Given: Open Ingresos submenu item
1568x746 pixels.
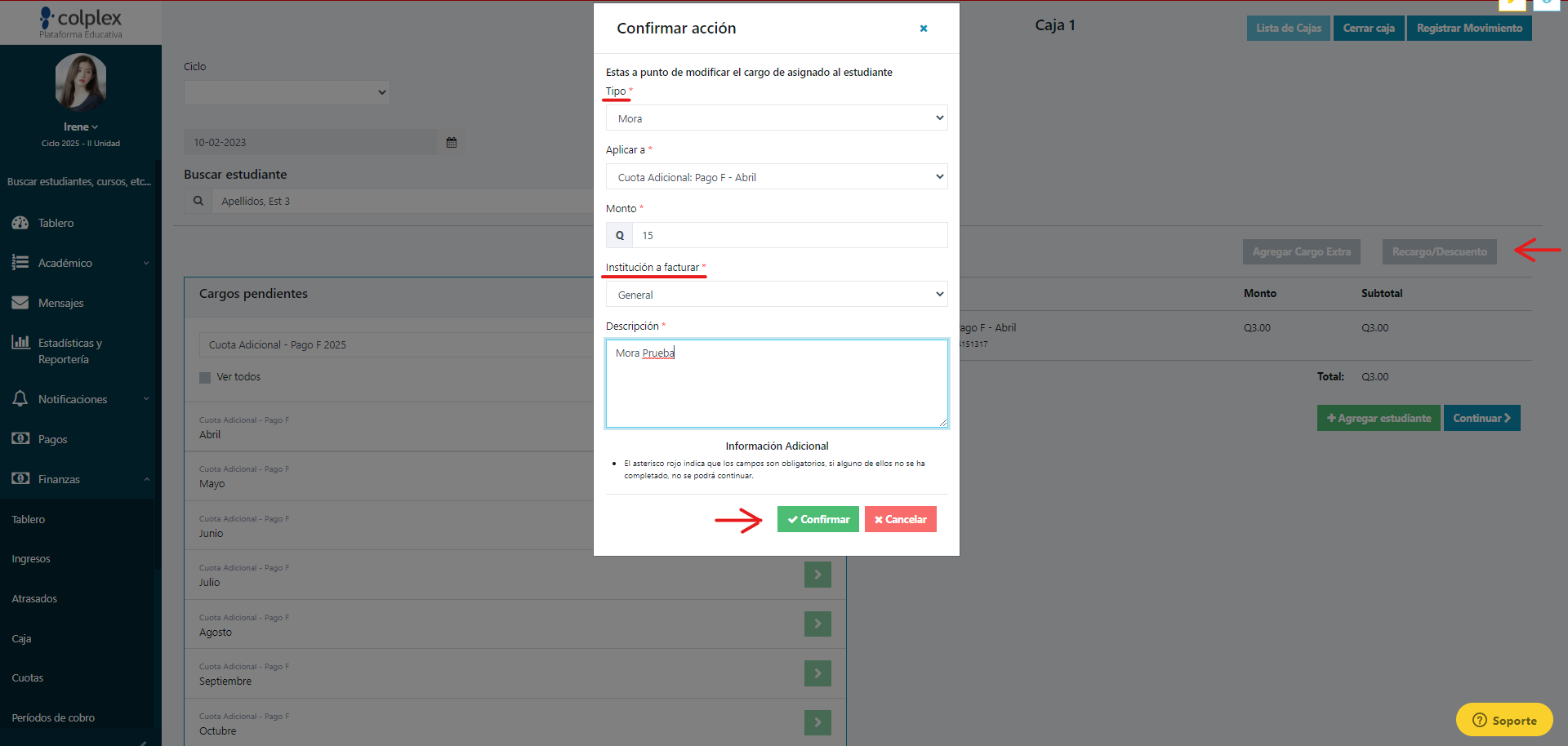Looking at the screenshot, I should tap(31, 559).
